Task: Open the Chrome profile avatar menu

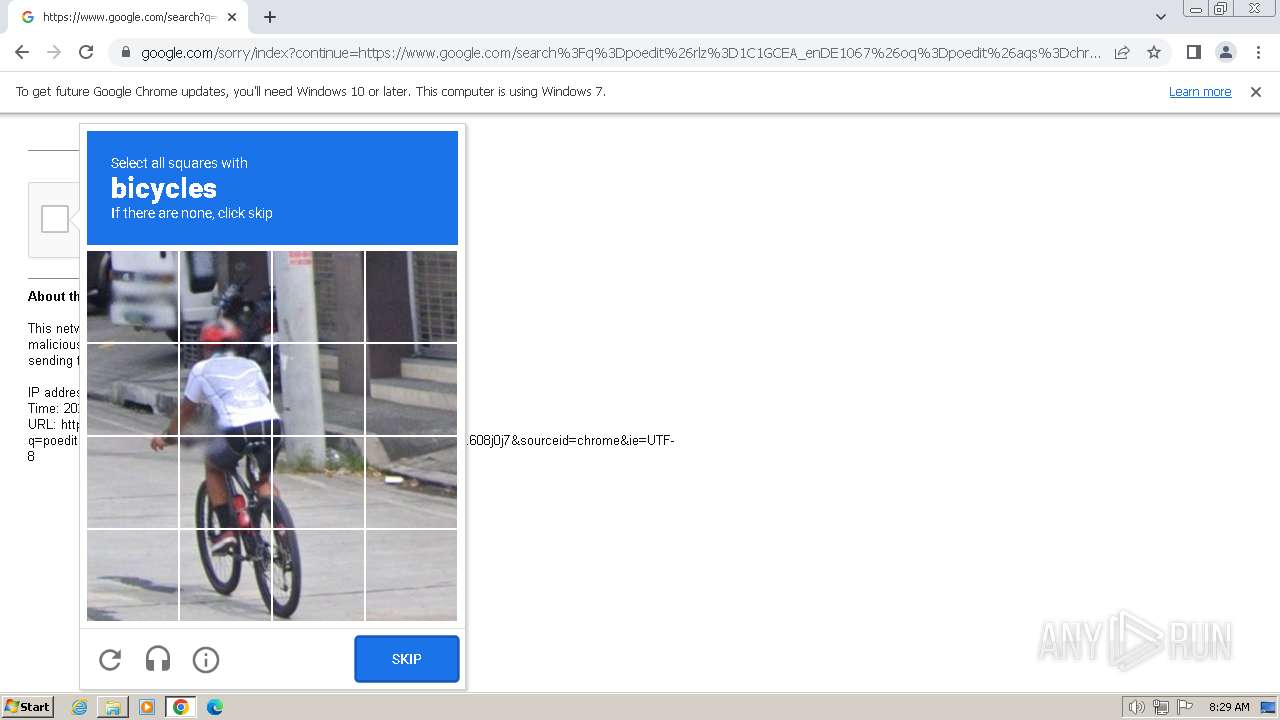Action: [1225, 52]
